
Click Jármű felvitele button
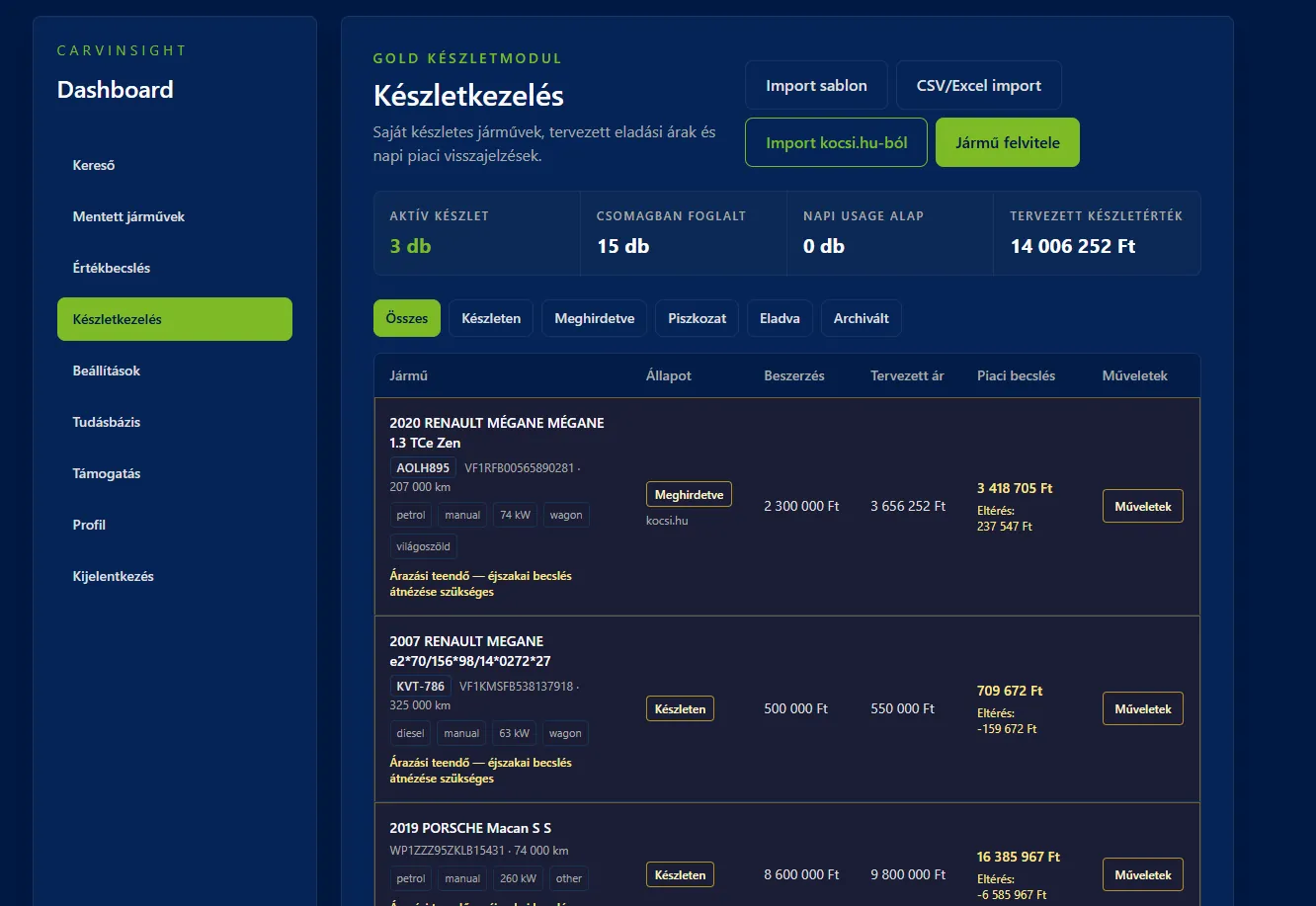(x=1008, y=142)
